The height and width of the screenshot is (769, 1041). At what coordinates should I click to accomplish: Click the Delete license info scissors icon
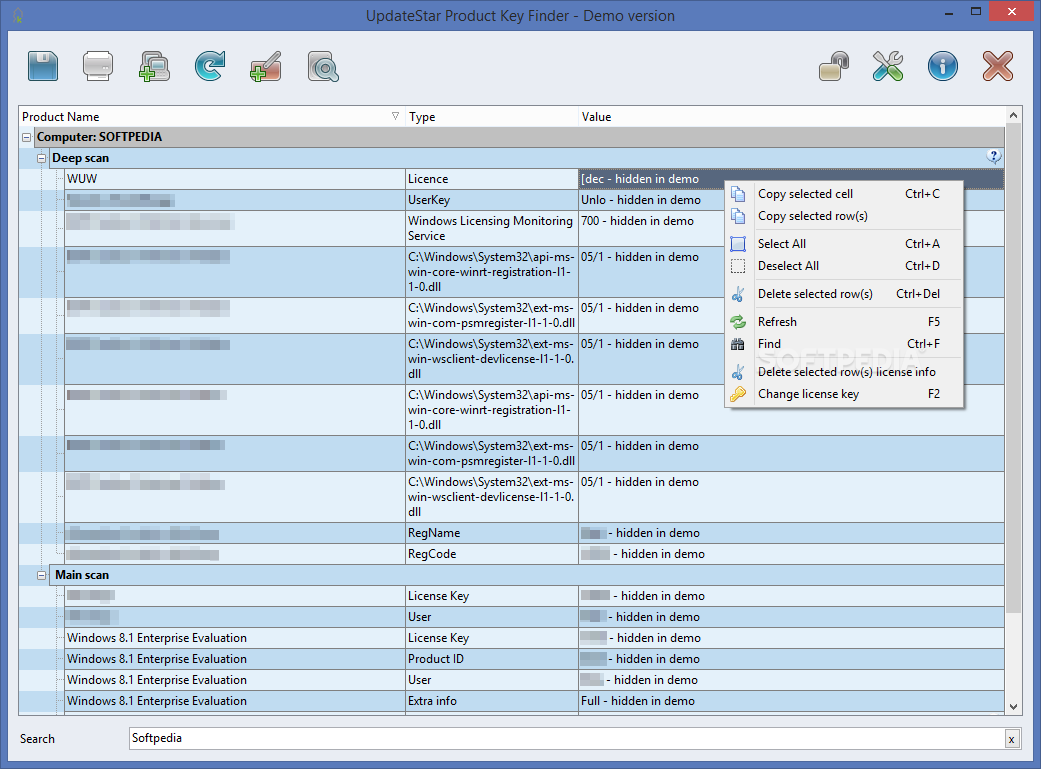click(738, 372)
